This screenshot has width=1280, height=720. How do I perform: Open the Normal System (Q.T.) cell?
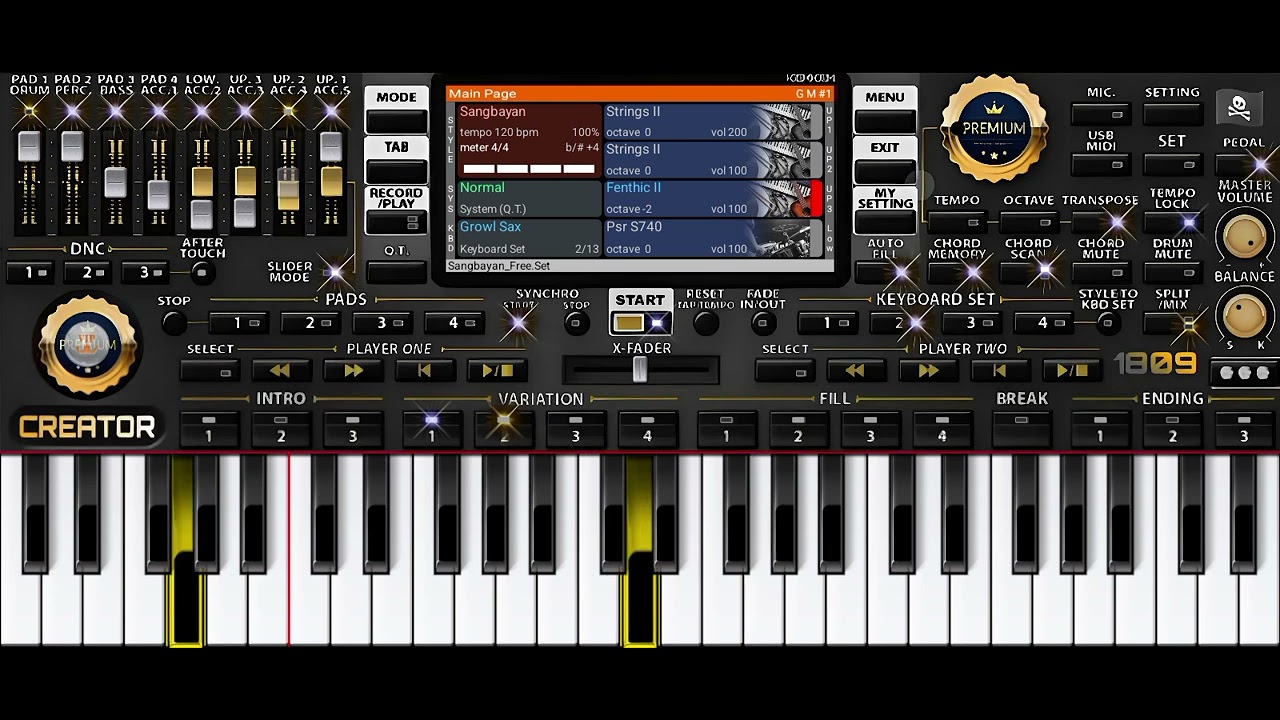[529, 198]
